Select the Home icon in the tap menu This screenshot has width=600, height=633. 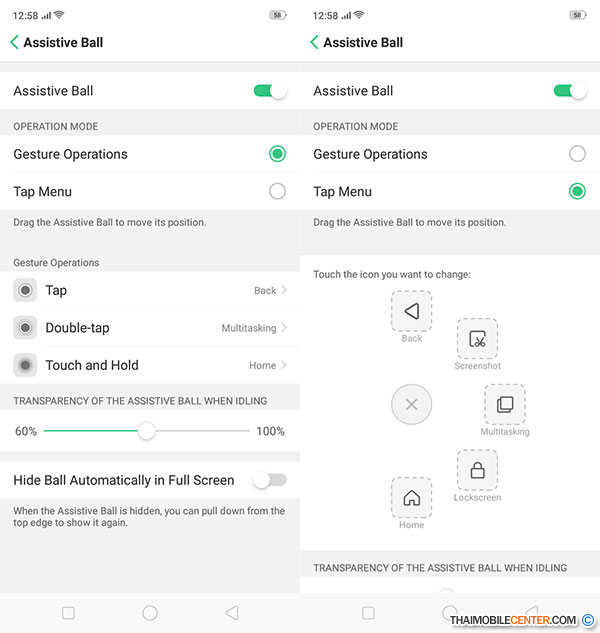(x=411, y=498)
